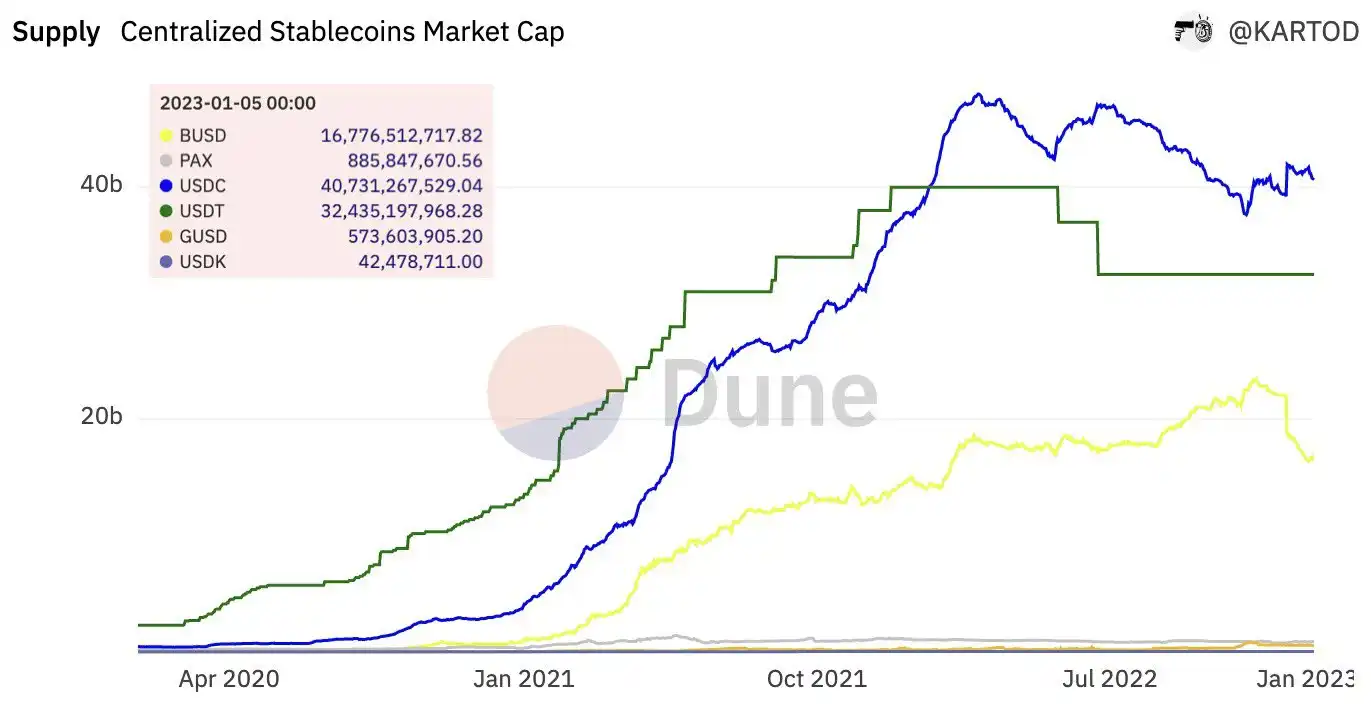This screenshot has width=1371, height=704.
Task: Click the orange GUSD legend dot
Action: [x=167, y=237]
